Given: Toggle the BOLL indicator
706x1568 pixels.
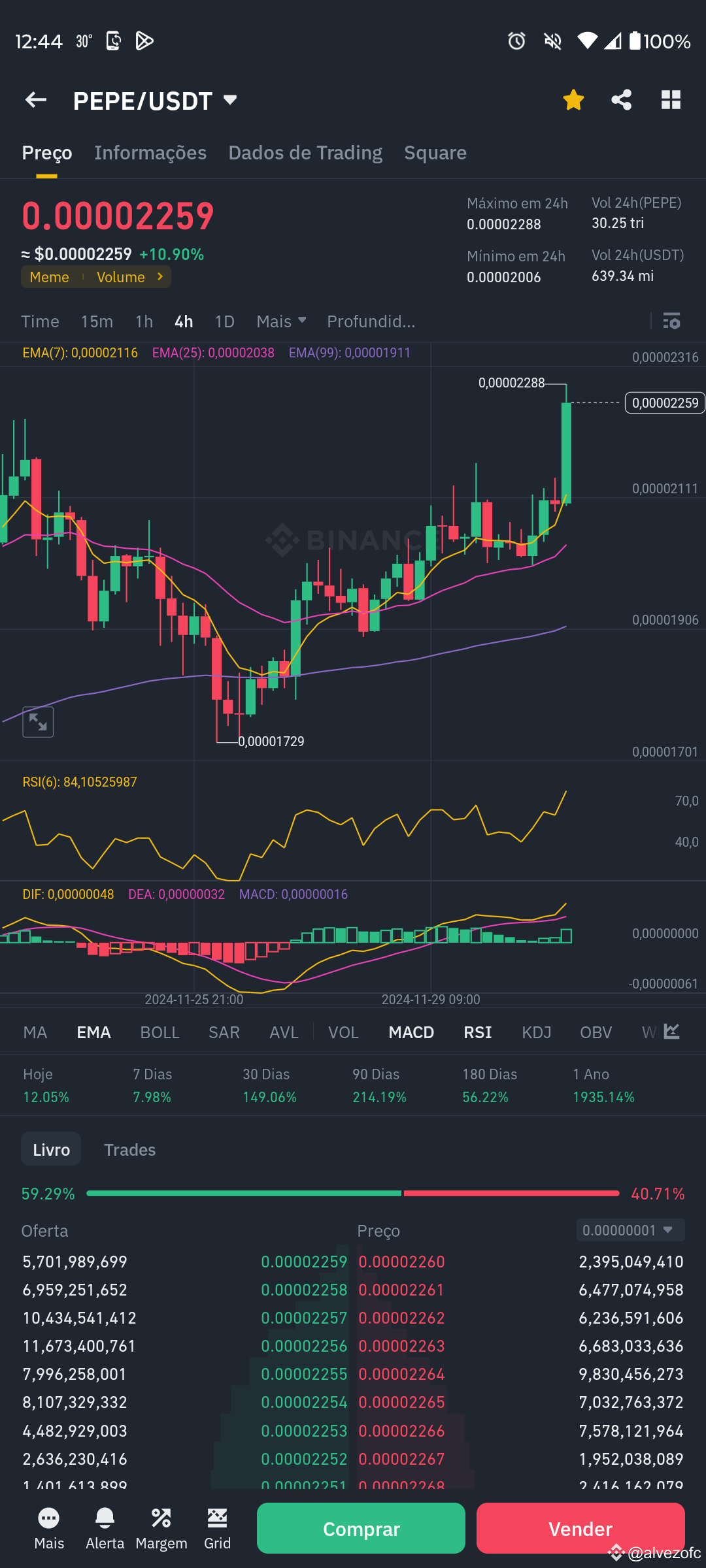Looking at the screenshot, I should coord(160,1032).
